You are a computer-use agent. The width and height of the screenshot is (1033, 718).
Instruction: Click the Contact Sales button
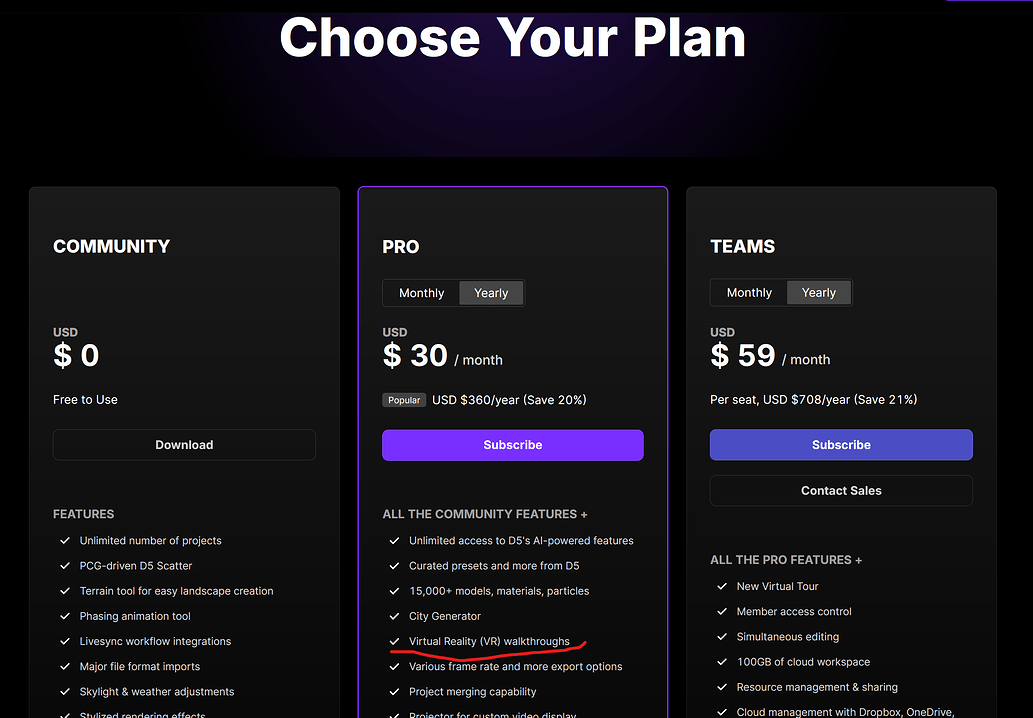click(841, 491)
